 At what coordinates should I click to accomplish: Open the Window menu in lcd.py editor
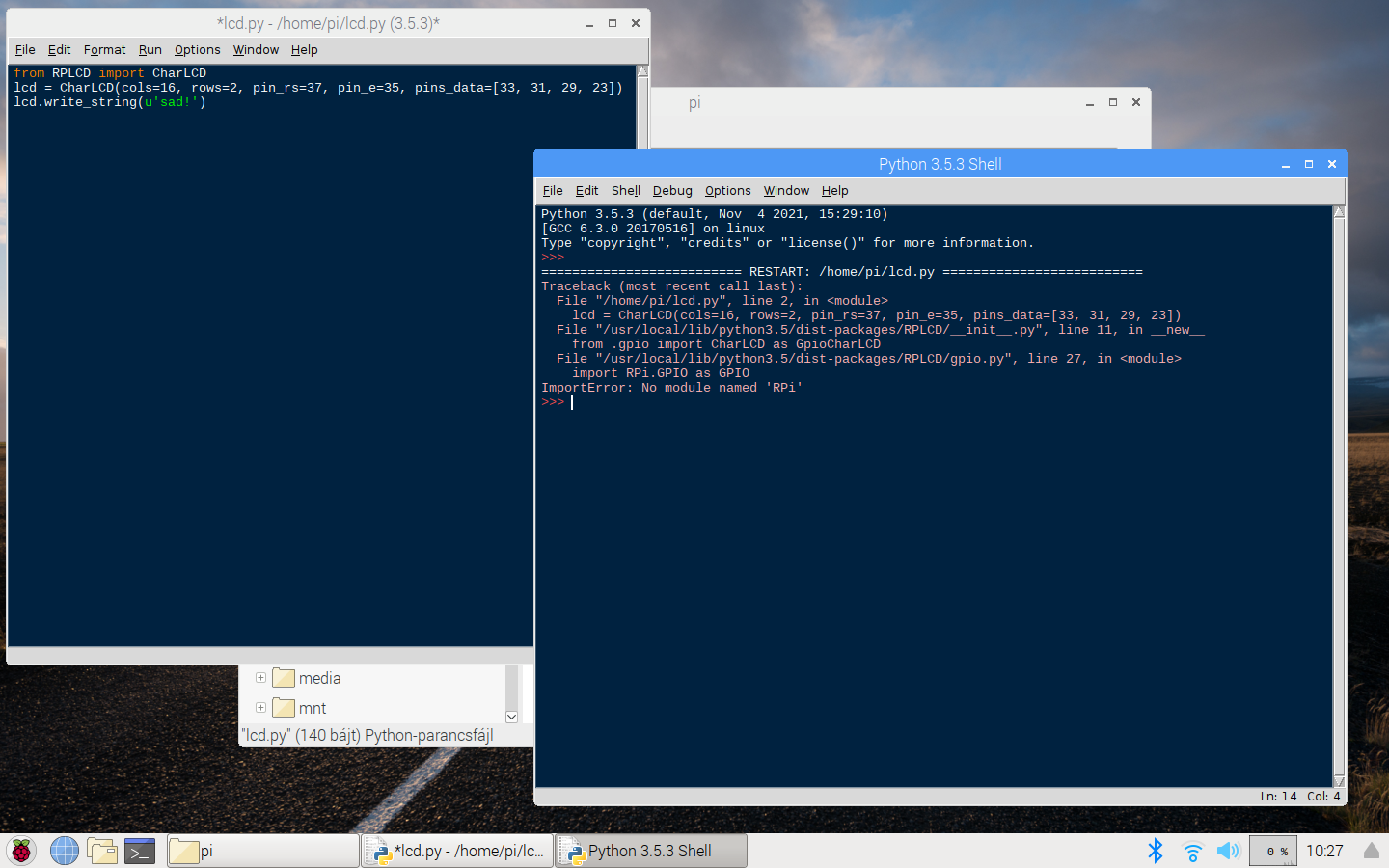click(x=256, y=50)
